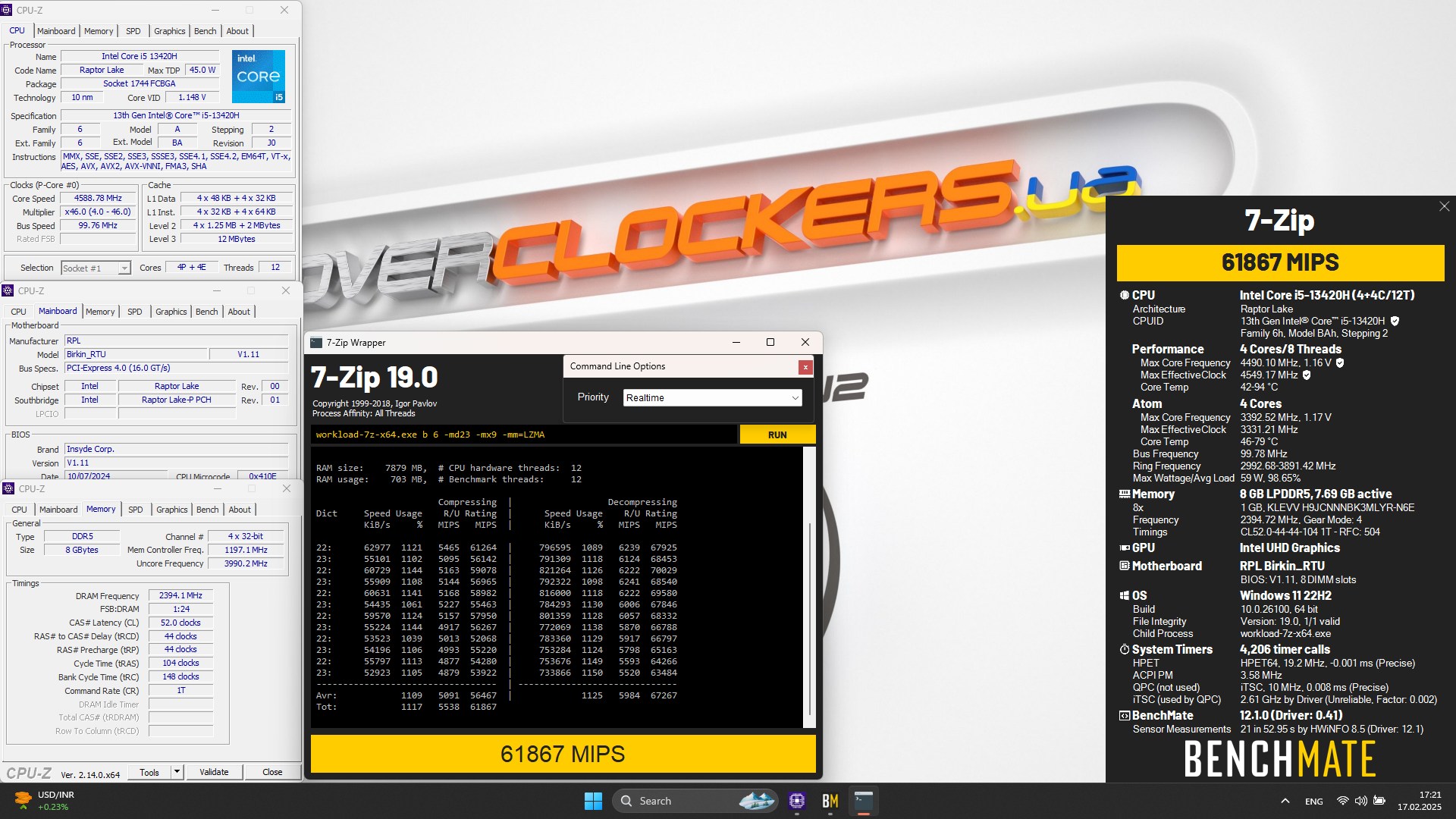Click the Birkin_RTU model field
This screenshot has width=1456, height=819.
point(136,354)
